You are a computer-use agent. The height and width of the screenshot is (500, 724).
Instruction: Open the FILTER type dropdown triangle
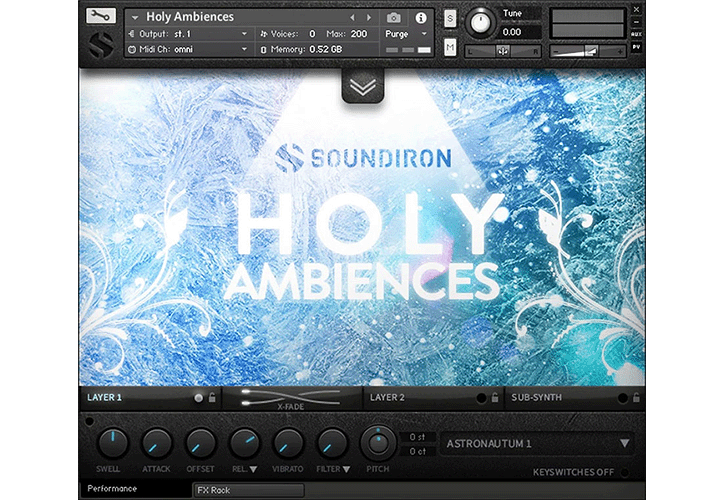click(346, 469)
